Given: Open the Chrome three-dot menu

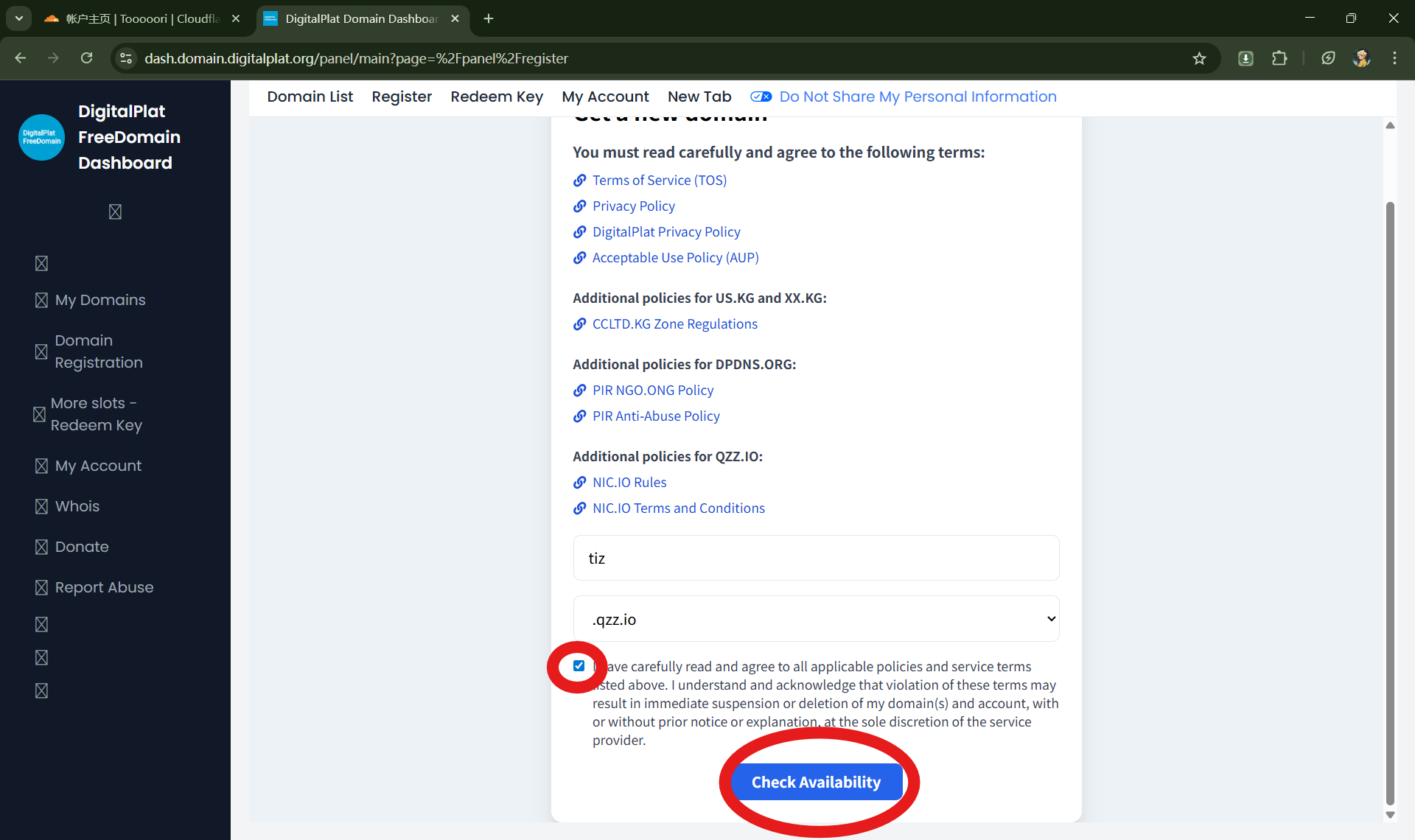Looking at the screenshot, I should click(1394, 58).
